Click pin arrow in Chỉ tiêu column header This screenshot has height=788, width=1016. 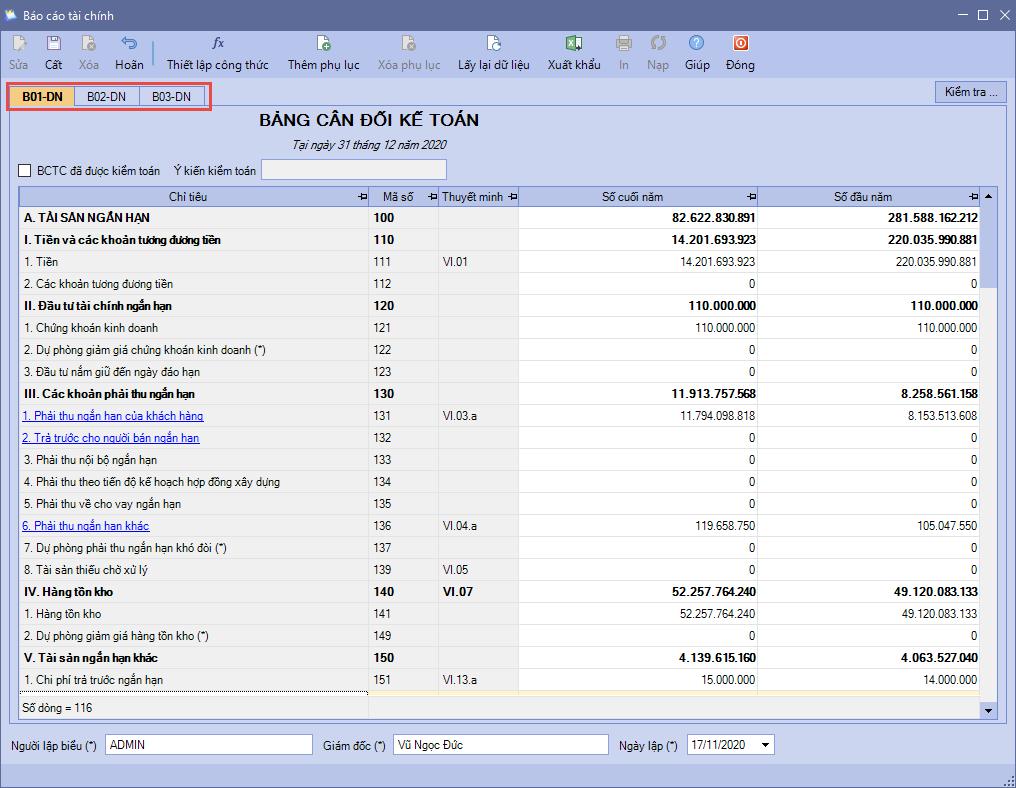point(362,197)
